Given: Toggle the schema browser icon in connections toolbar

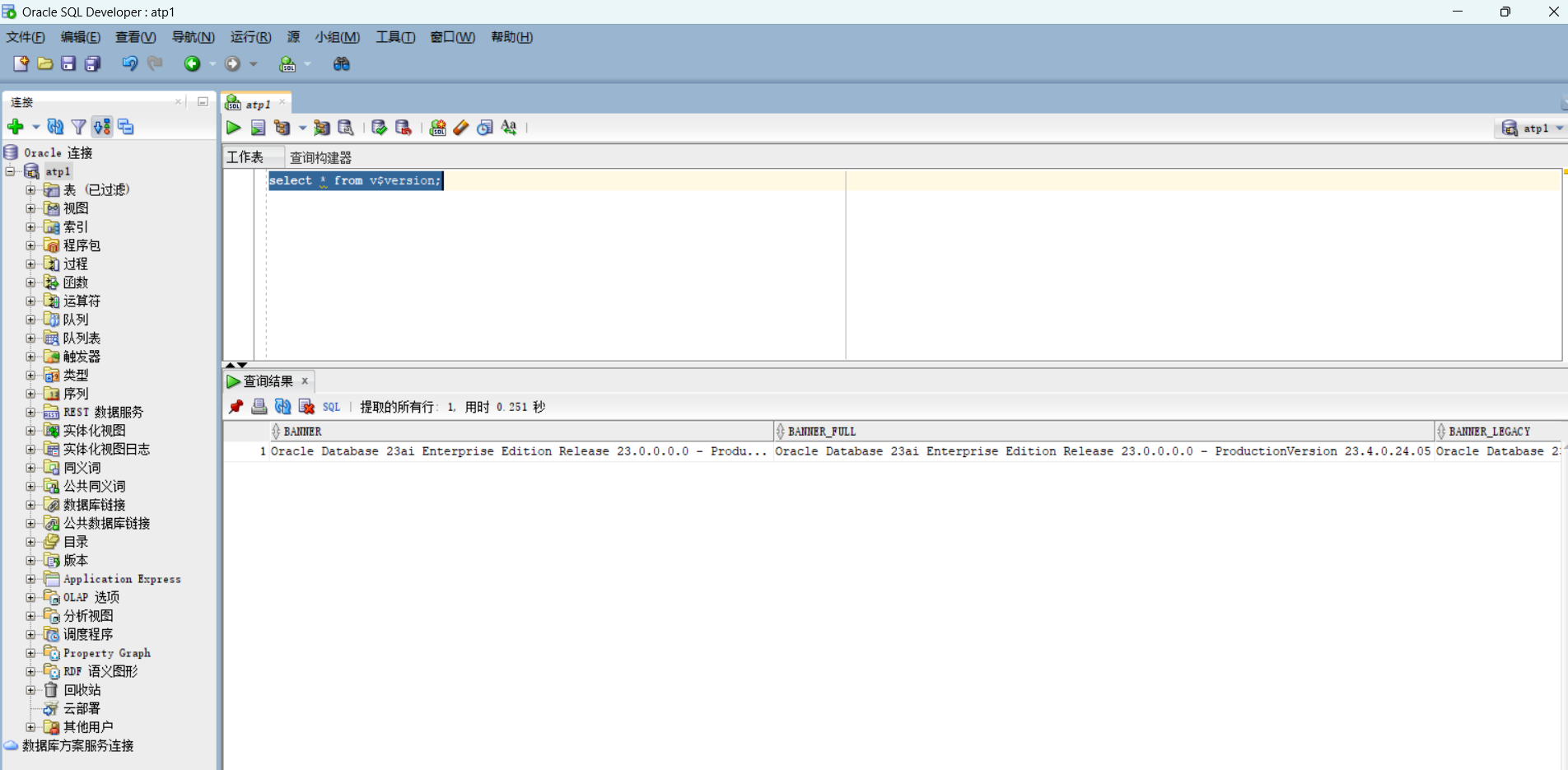Looking at the screenshot, I should [x=102, y=127].
